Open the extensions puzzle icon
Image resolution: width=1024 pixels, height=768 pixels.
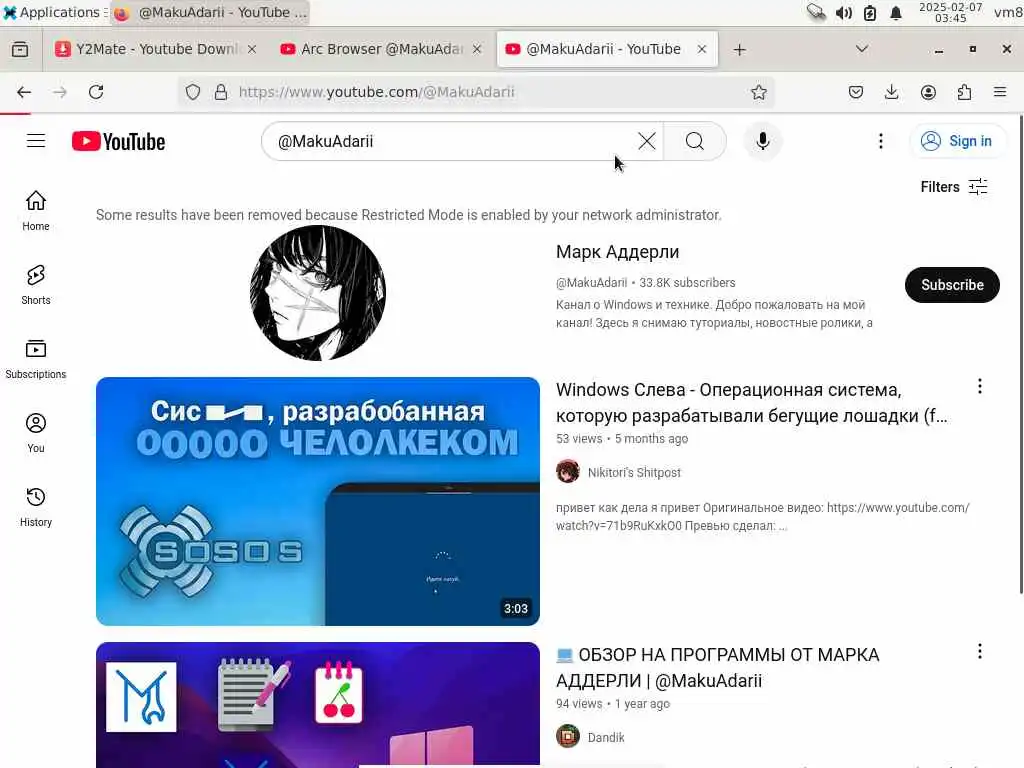pyautogui.click(x=964, y=92)
